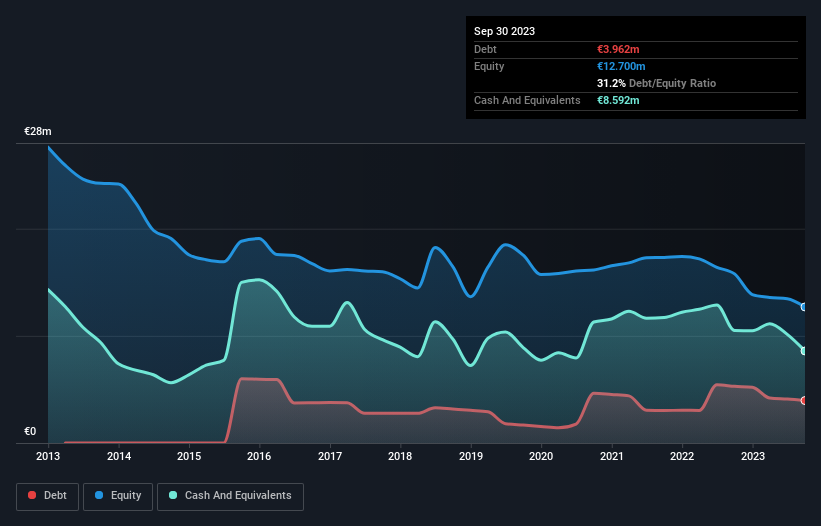Click Cash And Equivalents label in tooltip
This screenshot has height=526, width=821.
click(x=527, y=100)
